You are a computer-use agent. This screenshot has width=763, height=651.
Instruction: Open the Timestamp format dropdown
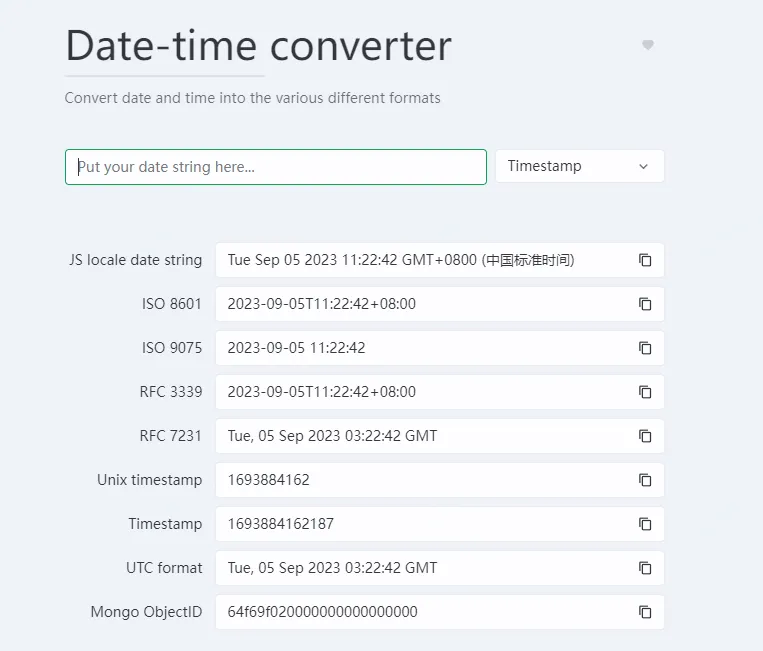(579, 166)
